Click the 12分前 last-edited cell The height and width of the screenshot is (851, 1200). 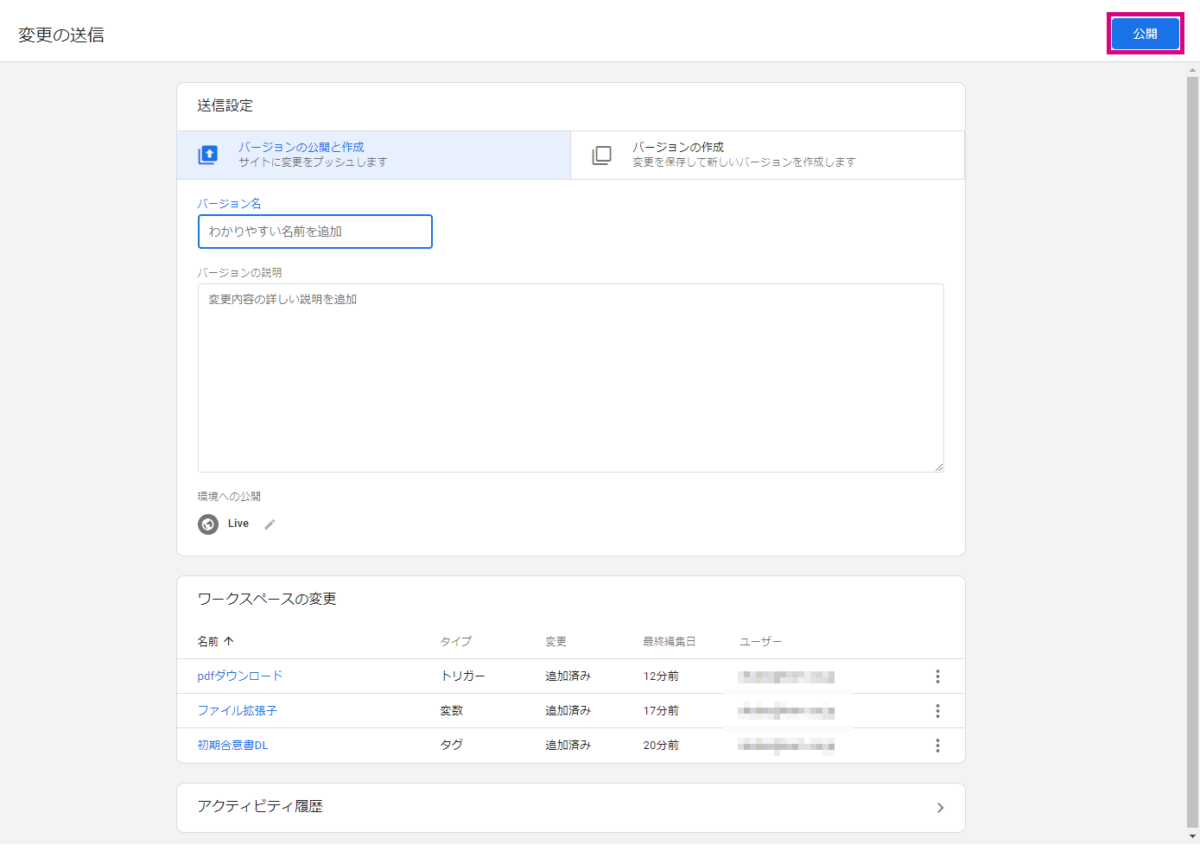point(661,676)
